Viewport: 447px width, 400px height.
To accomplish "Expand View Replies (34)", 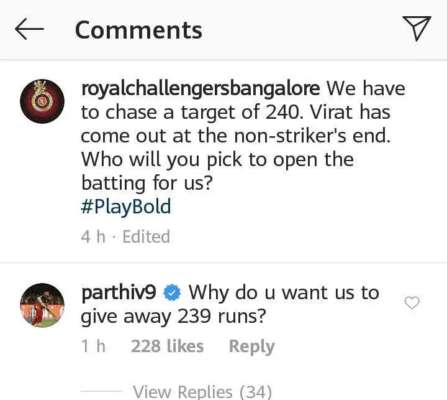I will pos(203,391).
